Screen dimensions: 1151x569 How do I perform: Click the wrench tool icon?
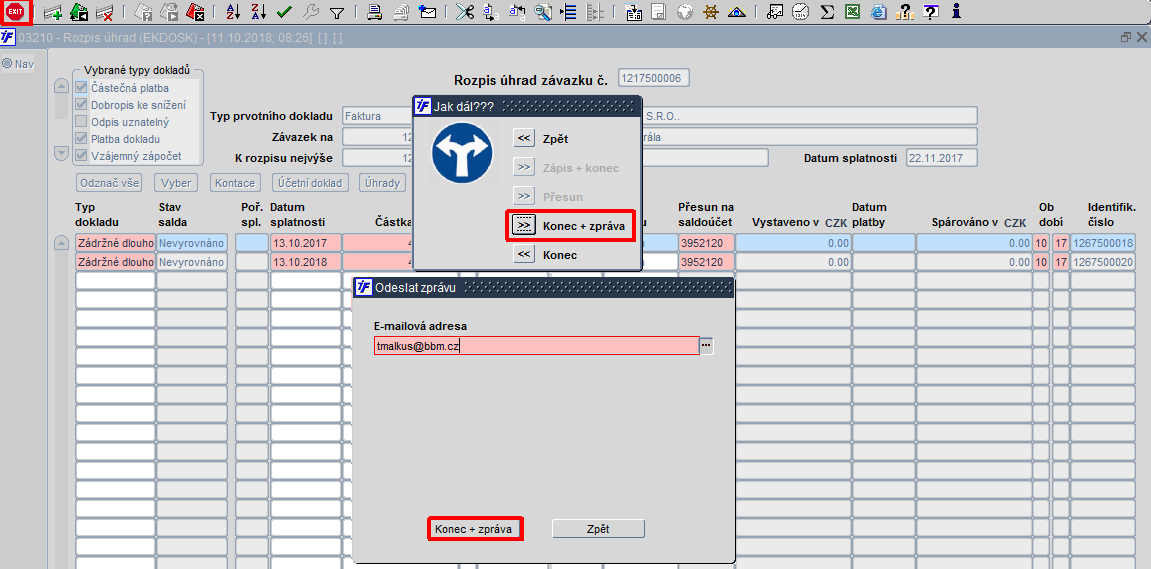[x=311, y=12]
